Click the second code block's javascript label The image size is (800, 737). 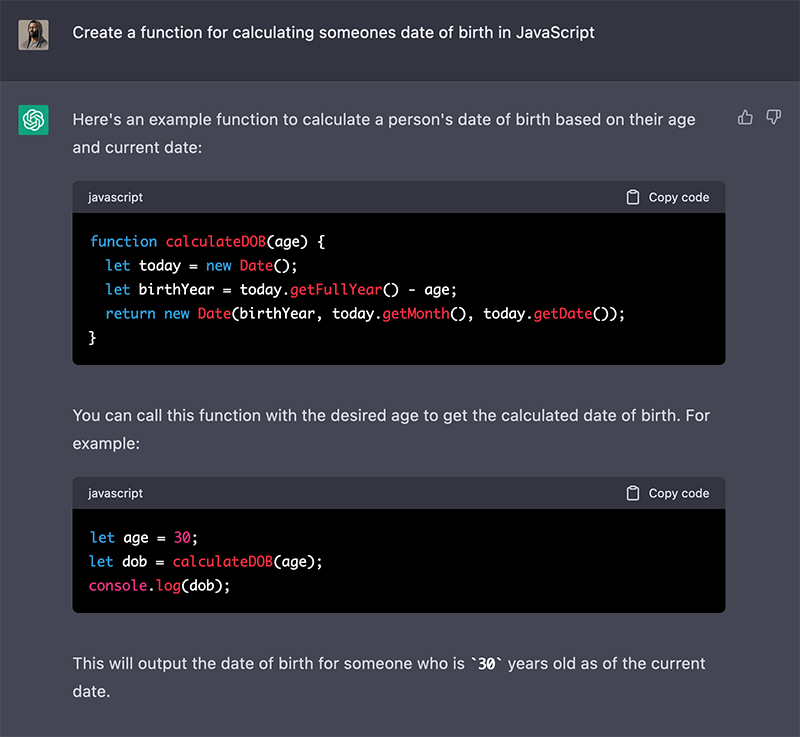click(115, 493)
